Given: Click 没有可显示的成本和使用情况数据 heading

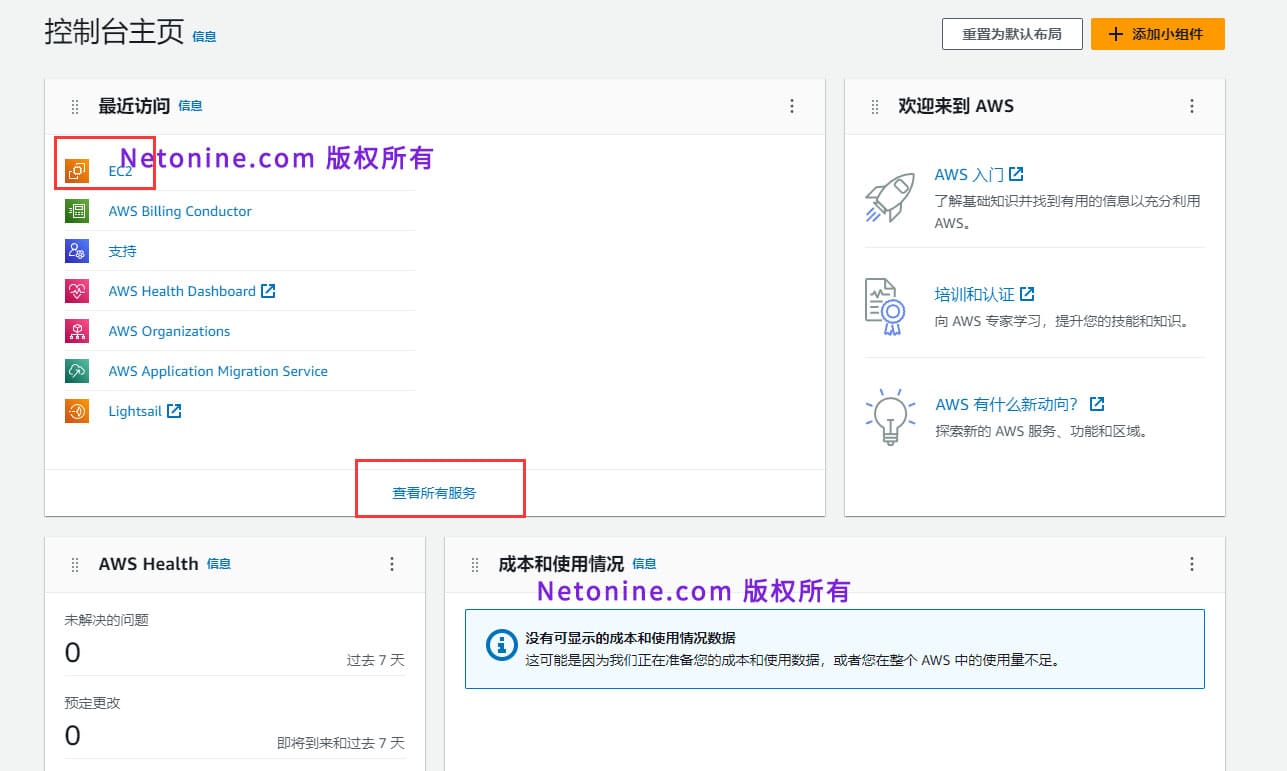Looking at the screenshot, I should (x=631, y=638).
